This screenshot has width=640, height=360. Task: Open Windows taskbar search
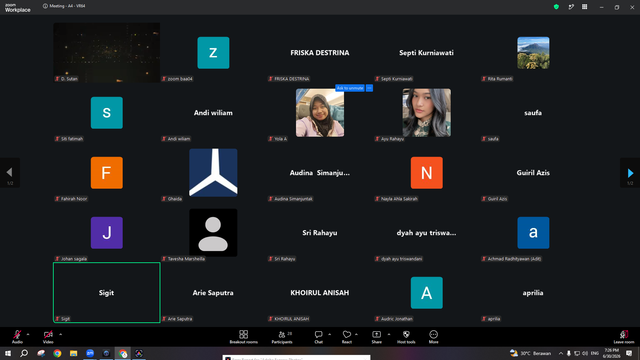click(24, 353)
